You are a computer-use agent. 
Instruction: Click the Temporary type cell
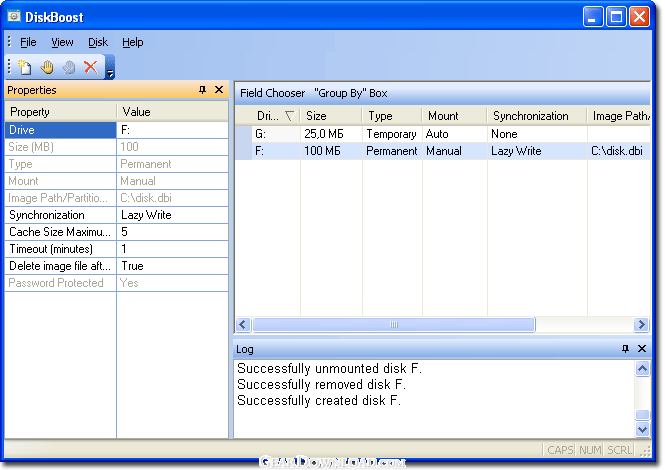point(391,134)
